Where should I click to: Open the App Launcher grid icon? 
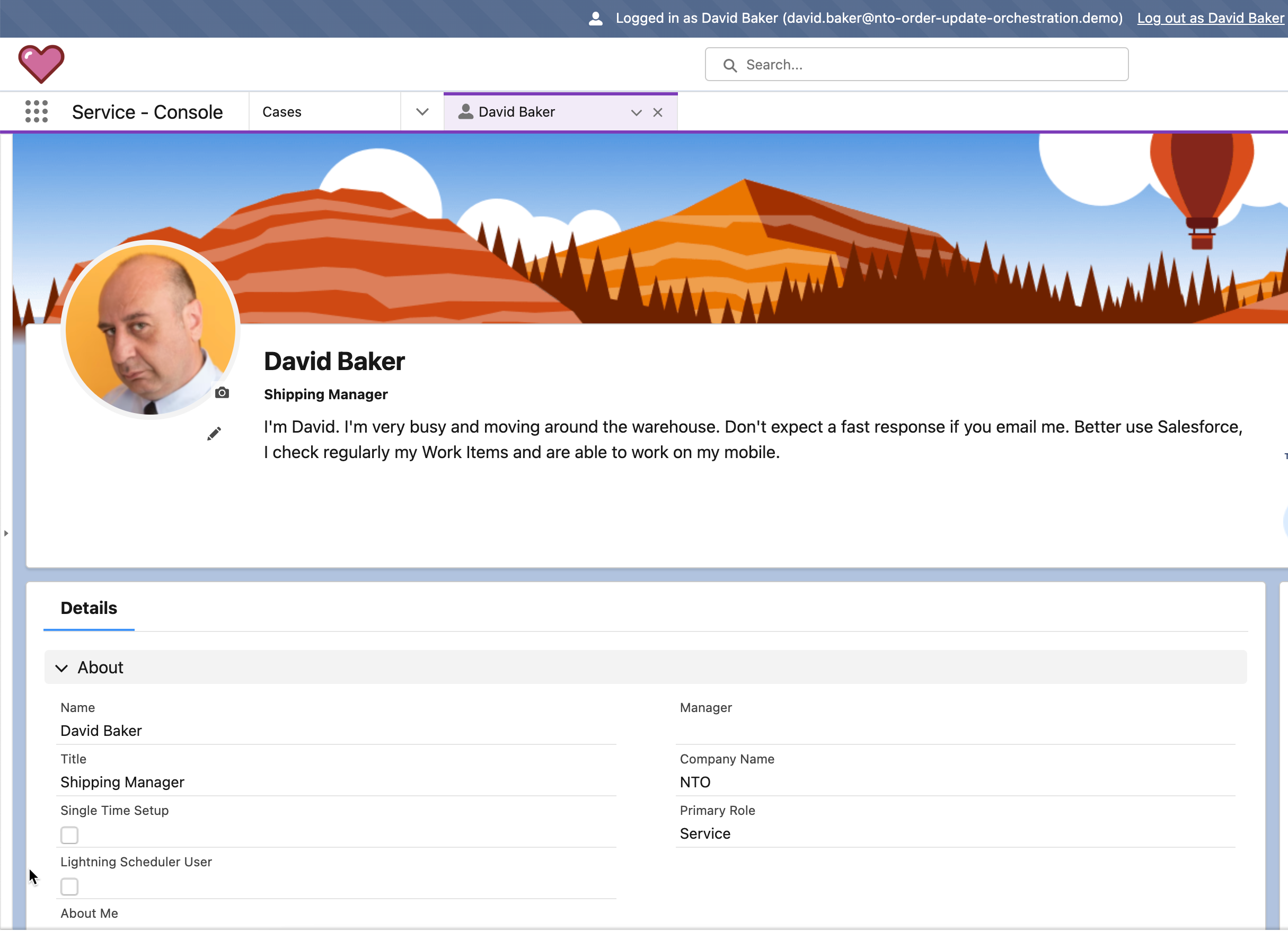[x=37, y=111]
